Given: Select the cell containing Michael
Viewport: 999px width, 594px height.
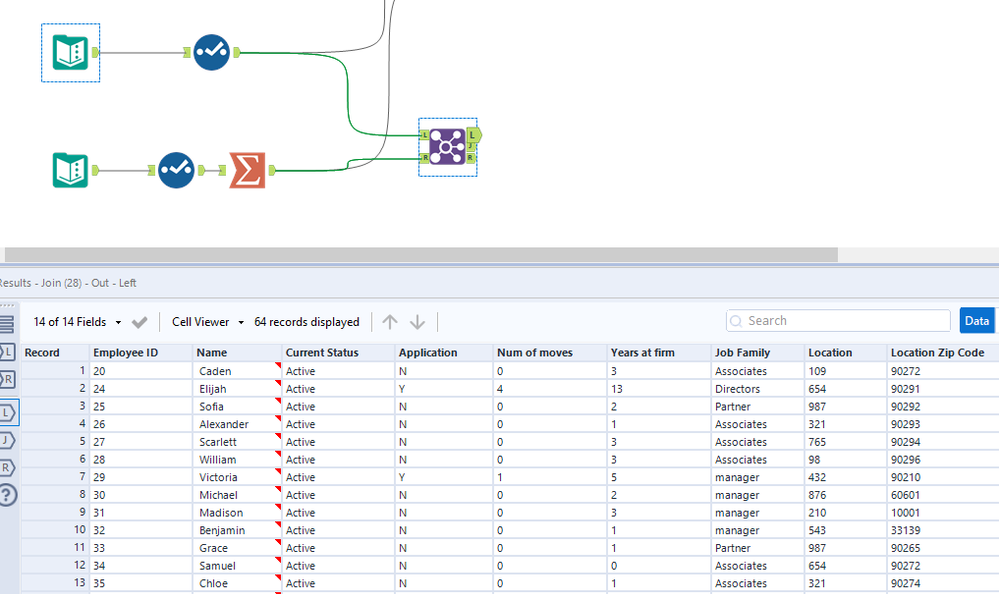Looking at the screenshot, I should [237, 495].
